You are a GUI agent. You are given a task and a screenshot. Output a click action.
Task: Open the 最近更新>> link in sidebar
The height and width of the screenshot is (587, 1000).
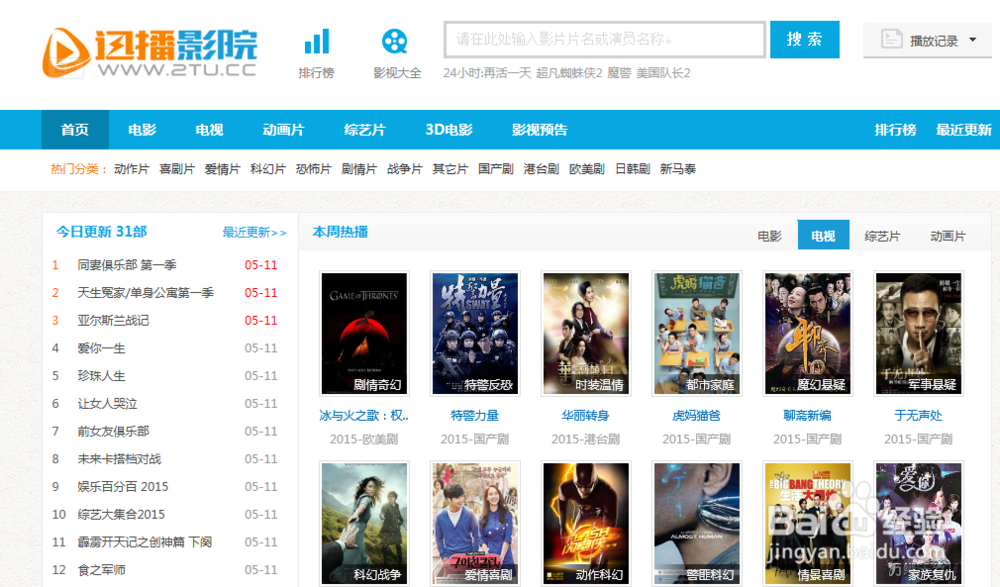point(254,233)
